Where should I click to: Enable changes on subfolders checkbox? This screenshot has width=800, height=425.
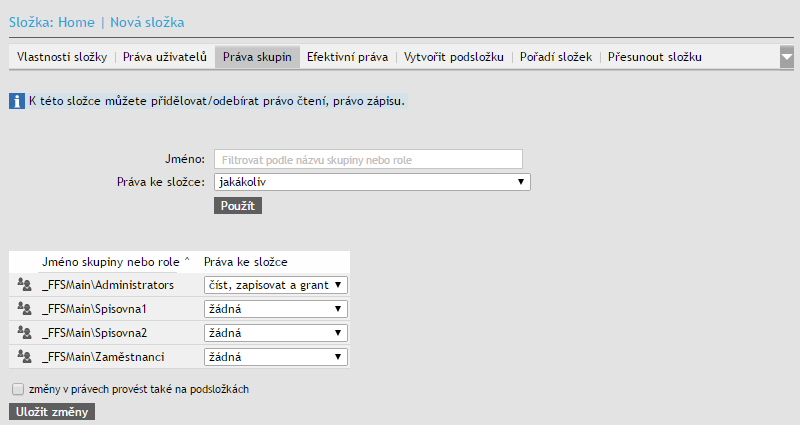[x=17, y=389]
